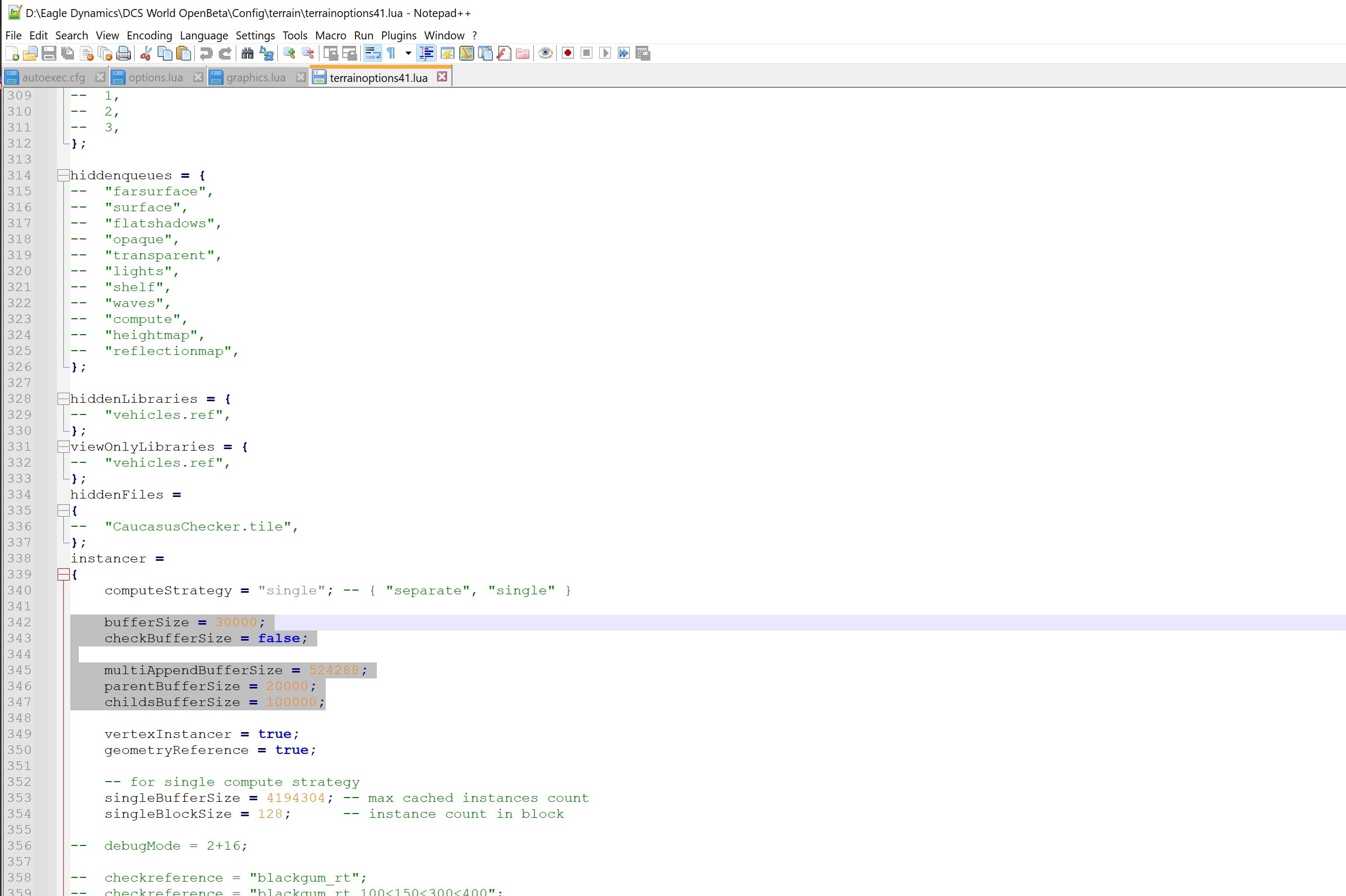The height and width of the screenshot is (896, 1346).
Task: Open the Language menu
Action: click(204, 36)
